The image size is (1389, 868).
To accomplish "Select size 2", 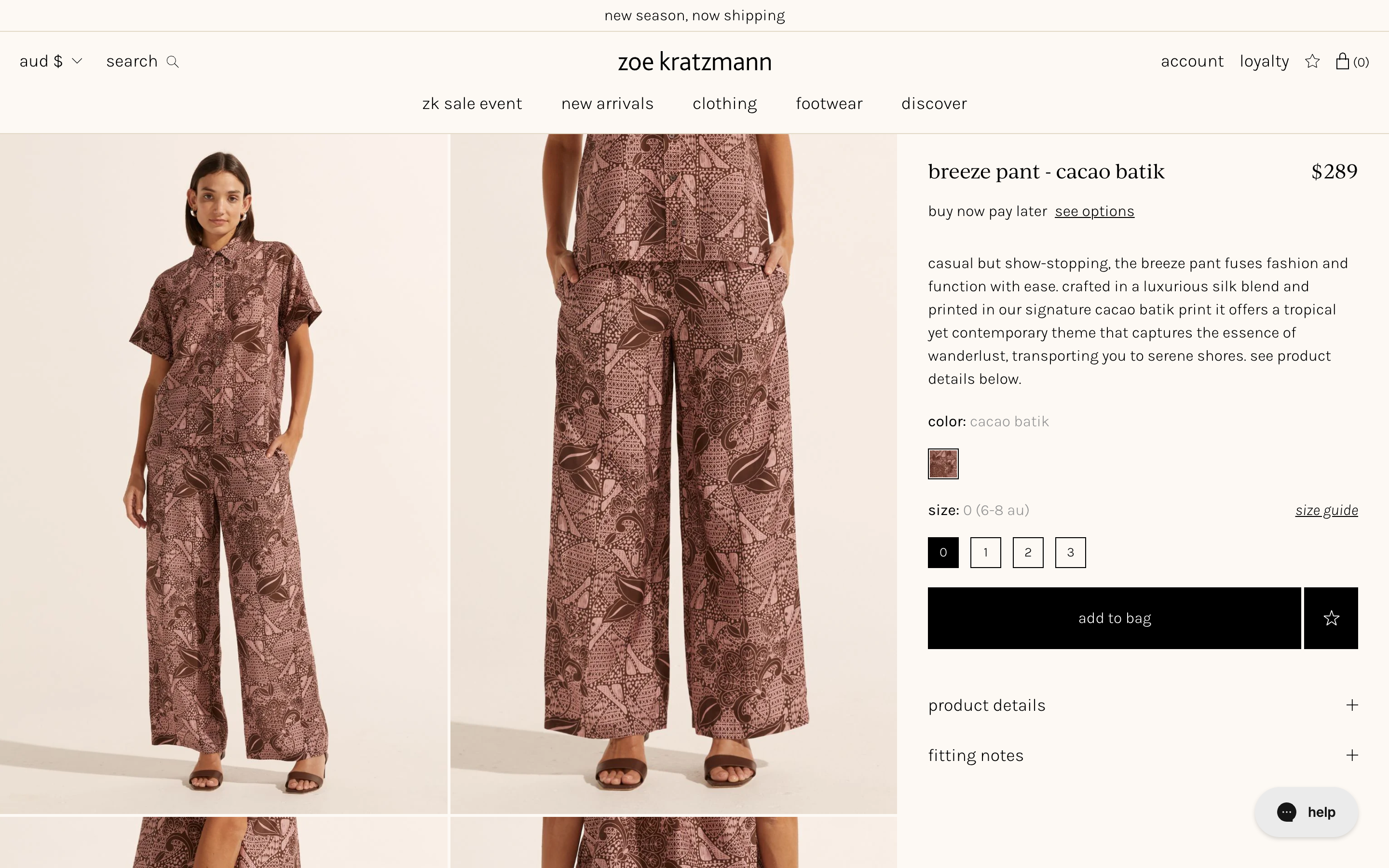I will (1027, 552).
